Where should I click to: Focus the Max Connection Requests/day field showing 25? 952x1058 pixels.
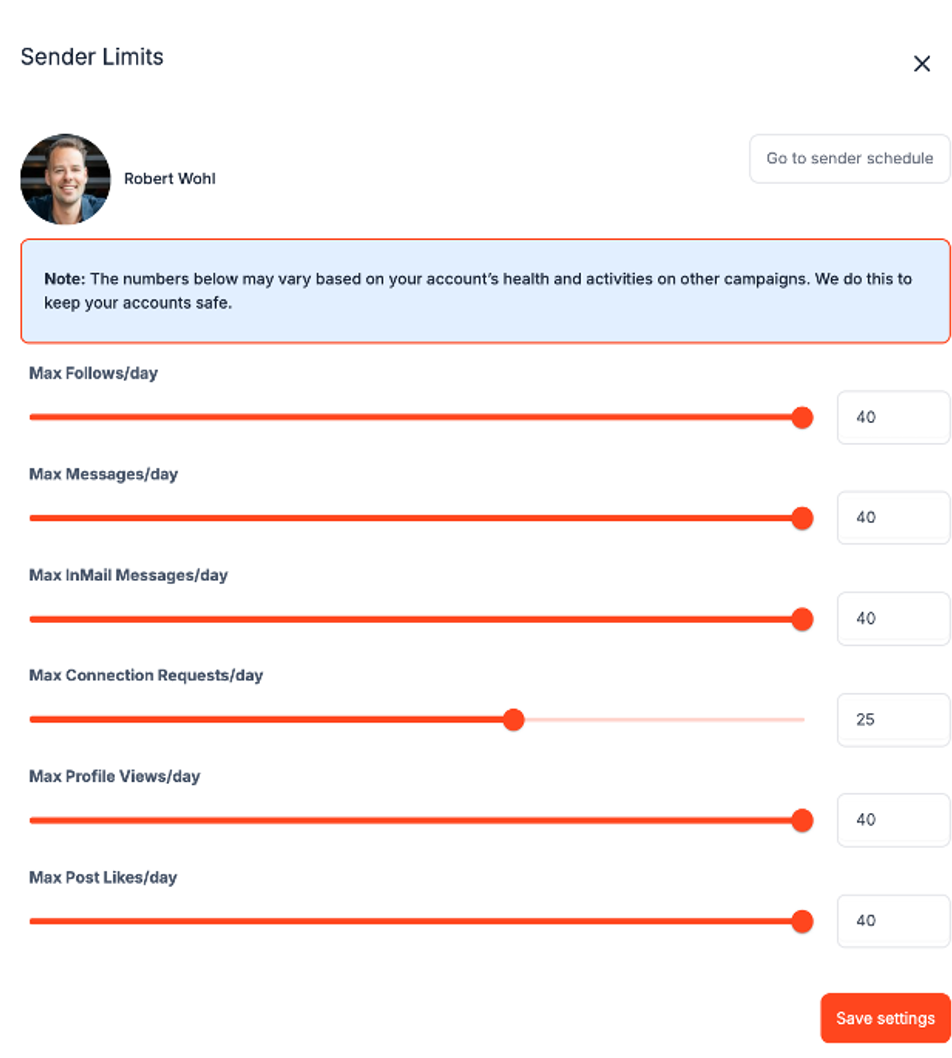[x=892, y=719]
